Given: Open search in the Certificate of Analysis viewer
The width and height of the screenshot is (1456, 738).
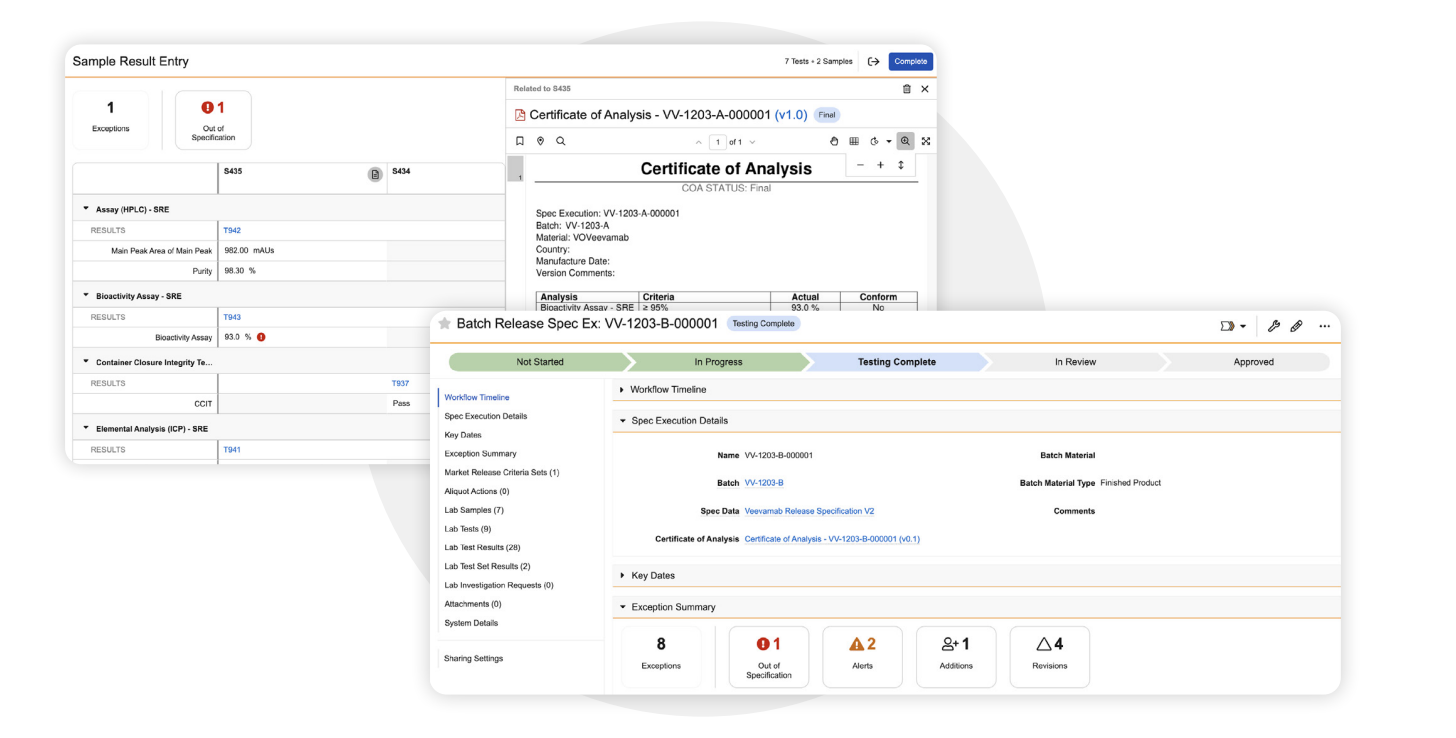Looking at the screenshot, I should [x=560, y=142].
